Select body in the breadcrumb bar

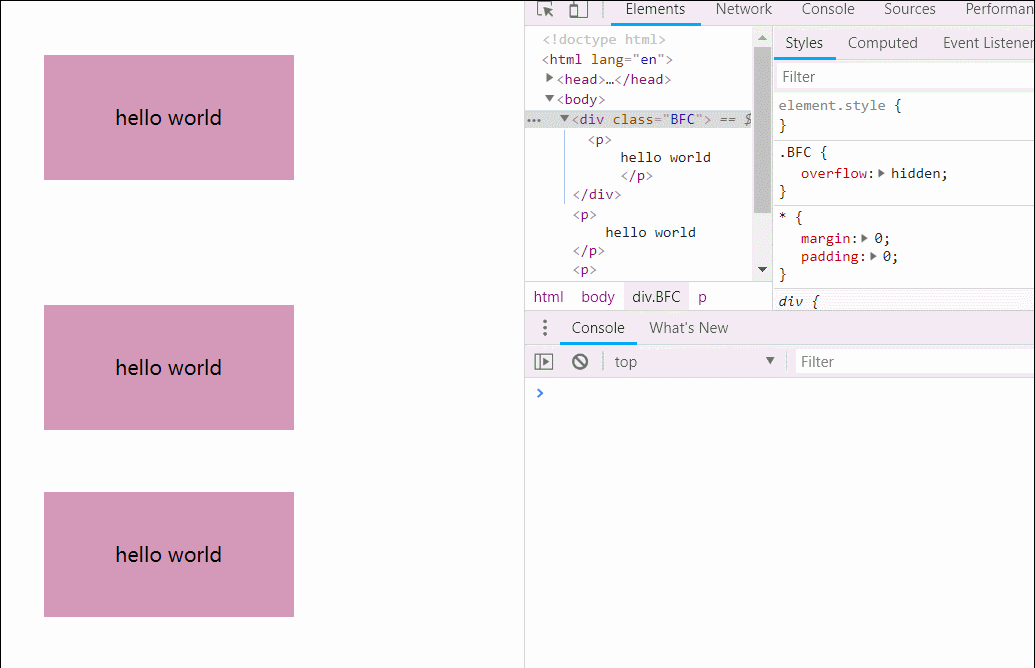click(x=598, y=297)
